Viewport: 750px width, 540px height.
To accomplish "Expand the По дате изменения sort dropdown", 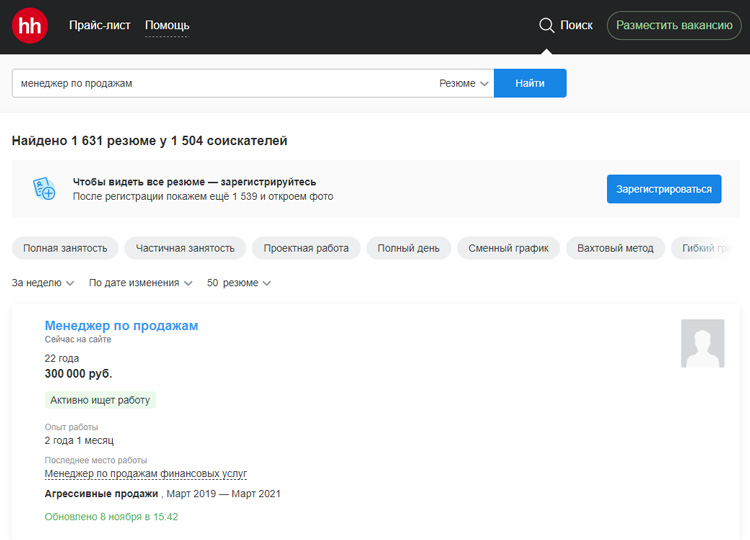I will 140,283.
